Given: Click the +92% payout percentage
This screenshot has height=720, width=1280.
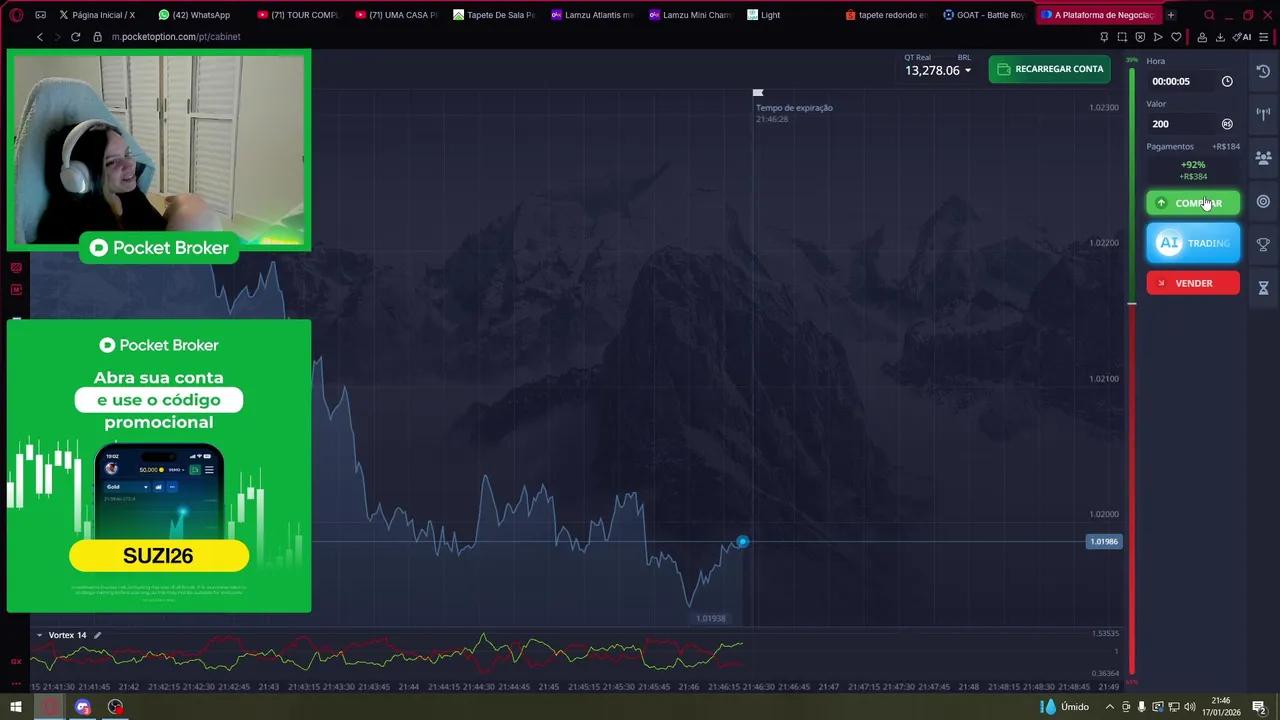Looking at the screenshot, I should point(1193,165).
